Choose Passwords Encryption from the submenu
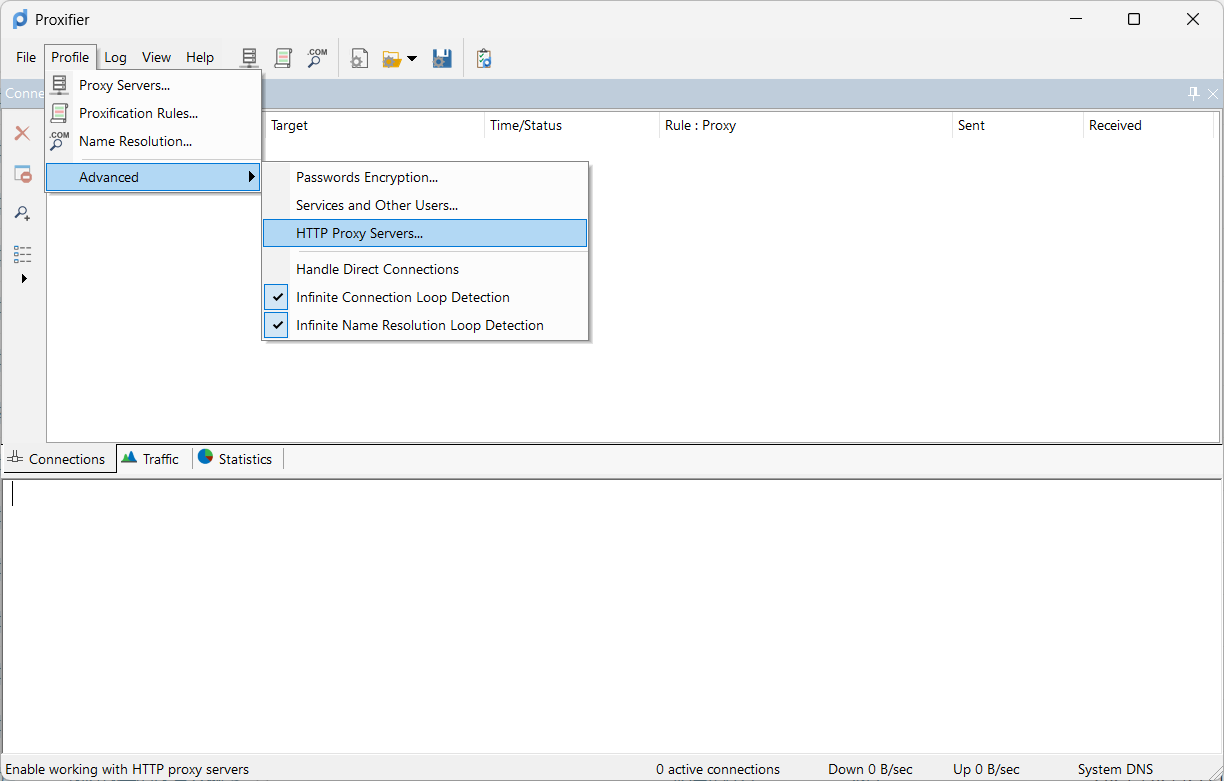The width and height of the screenshot is (1224, 781). tap(366, 177)
